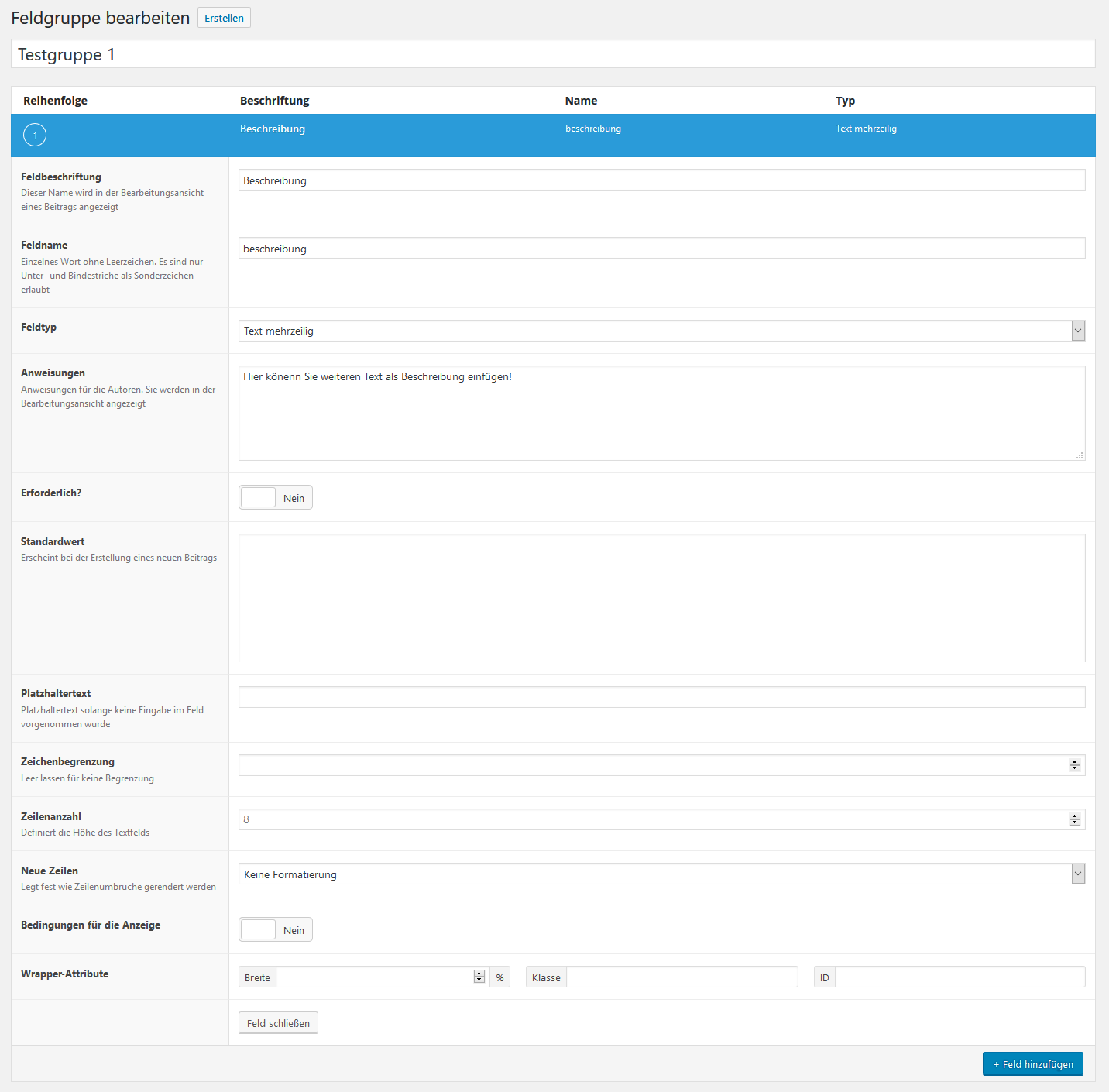Click the Feldtyp label

pyautogui.click(x=39, y=327)
